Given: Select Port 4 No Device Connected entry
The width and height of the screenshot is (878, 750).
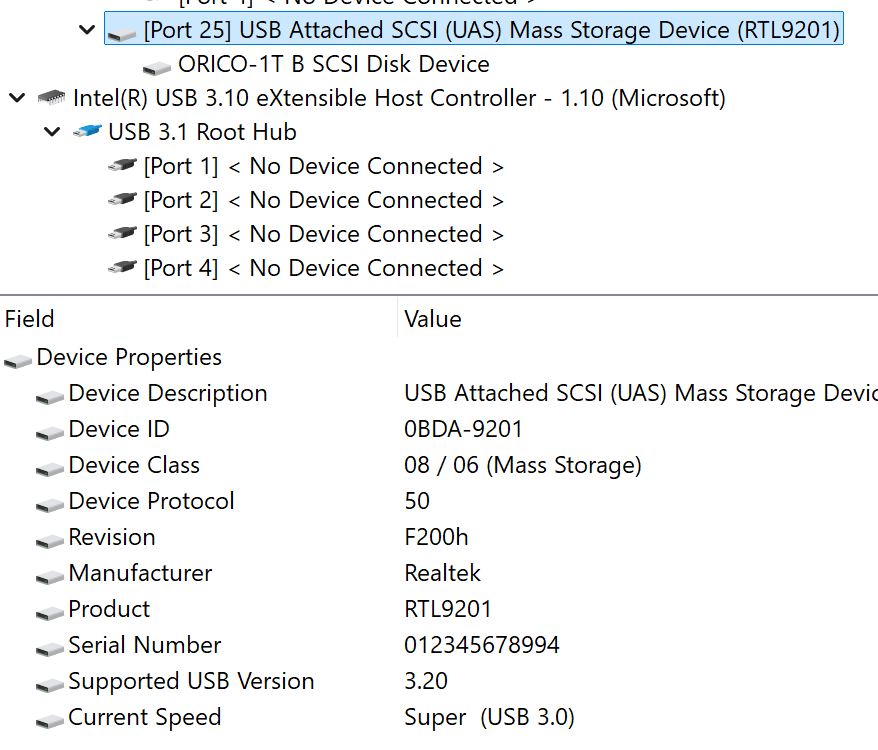Looking at the screenshot, I should tap(323, 268).
